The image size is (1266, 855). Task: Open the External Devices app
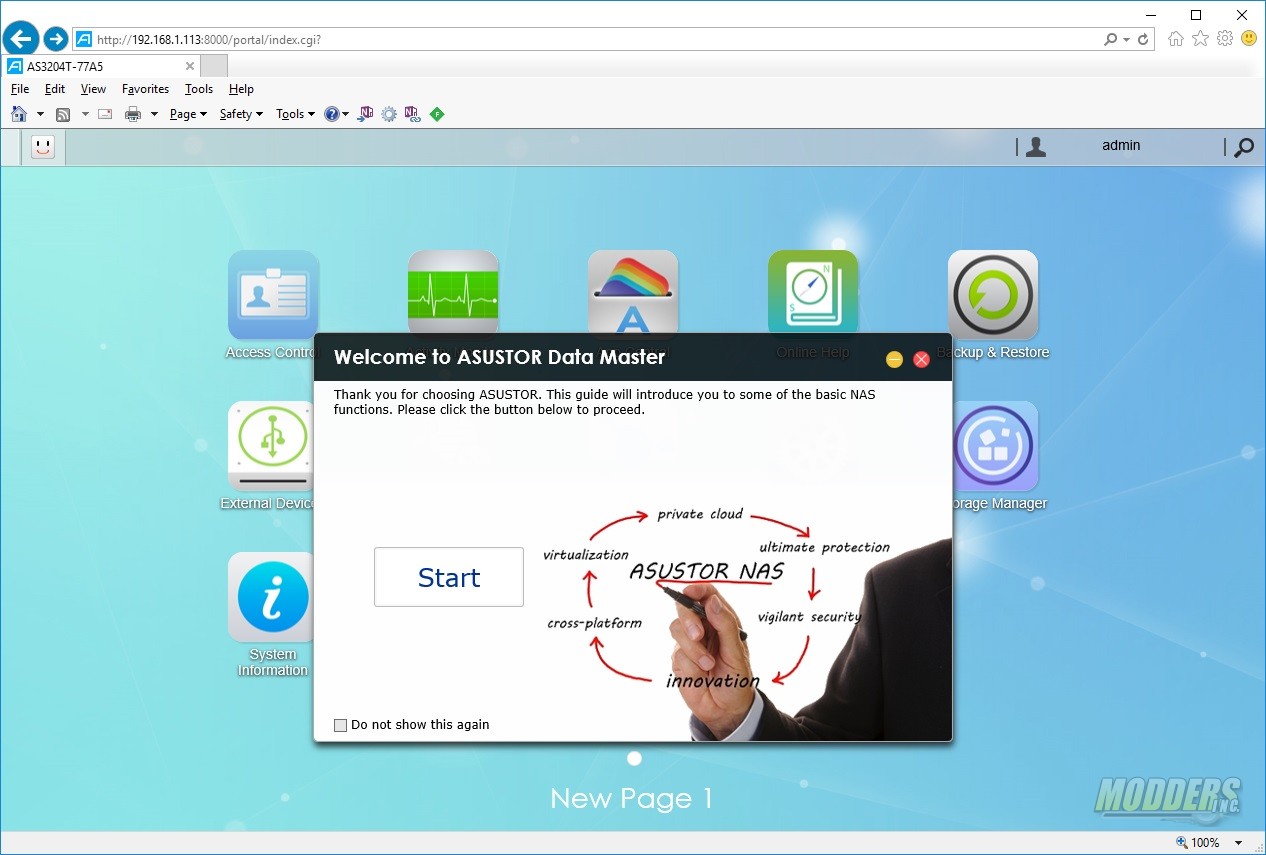[273, 446]
